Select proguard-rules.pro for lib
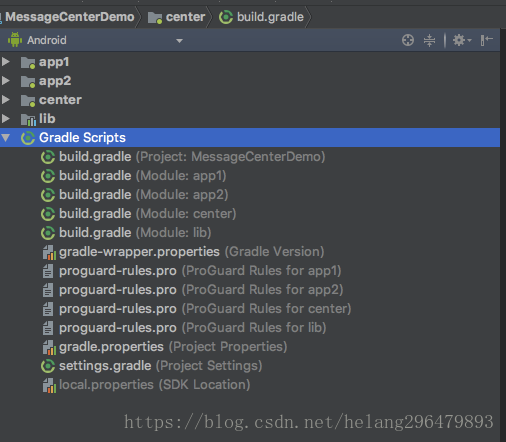Image resolution: width=506 pixels, height=442 pixels. [184, 328]
